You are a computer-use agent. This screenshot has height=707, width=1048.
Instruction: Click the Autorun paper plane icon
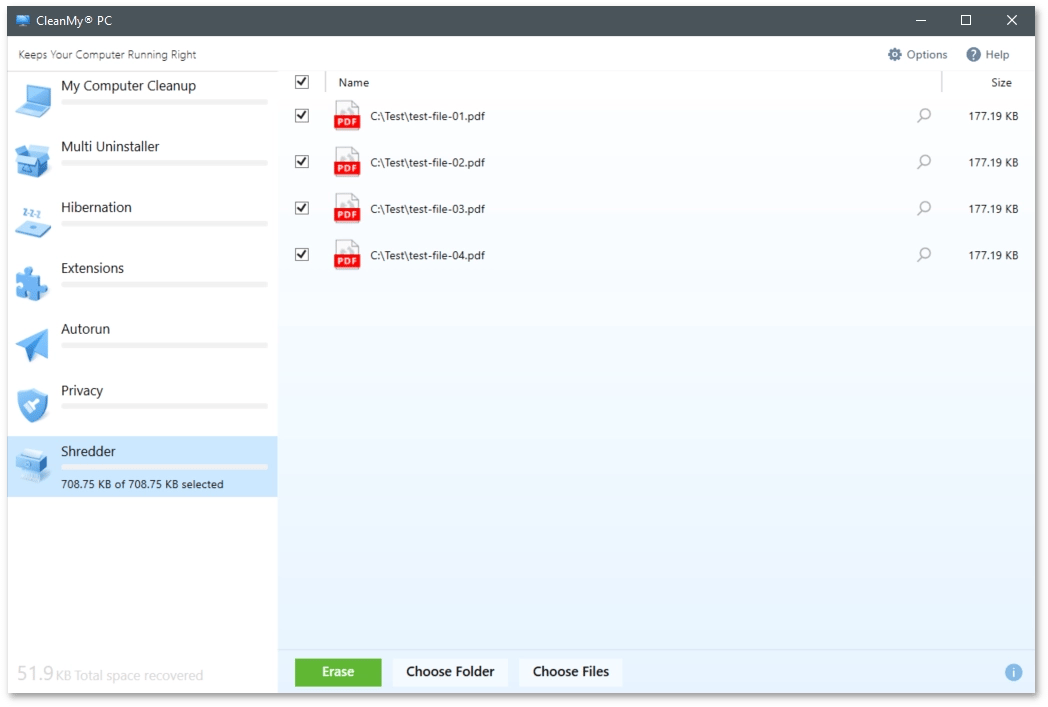click(32, 344)
